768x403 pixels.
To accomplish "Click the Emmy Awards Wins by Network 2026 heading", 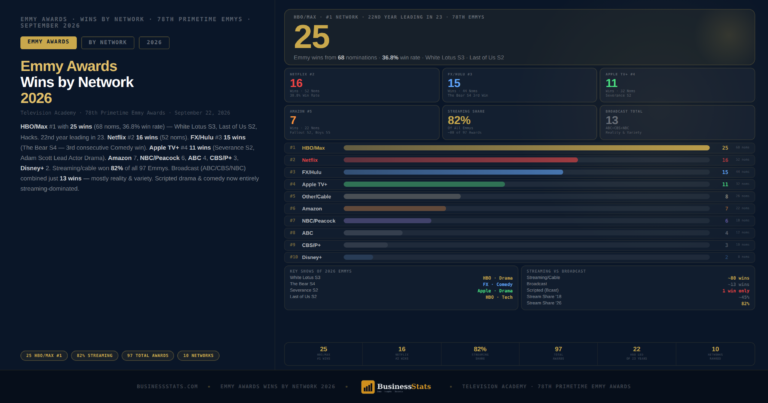I will tap(77, 82).
